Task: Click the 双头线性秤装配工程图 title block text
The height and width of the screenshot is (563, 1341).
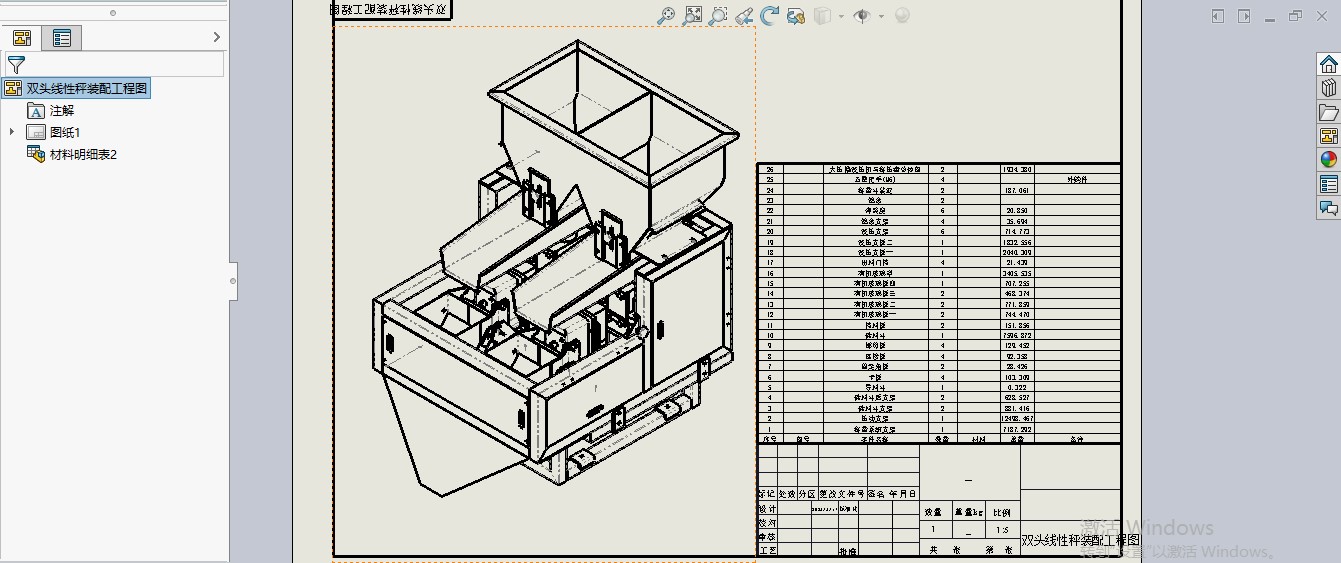Action: point(1080,540)
